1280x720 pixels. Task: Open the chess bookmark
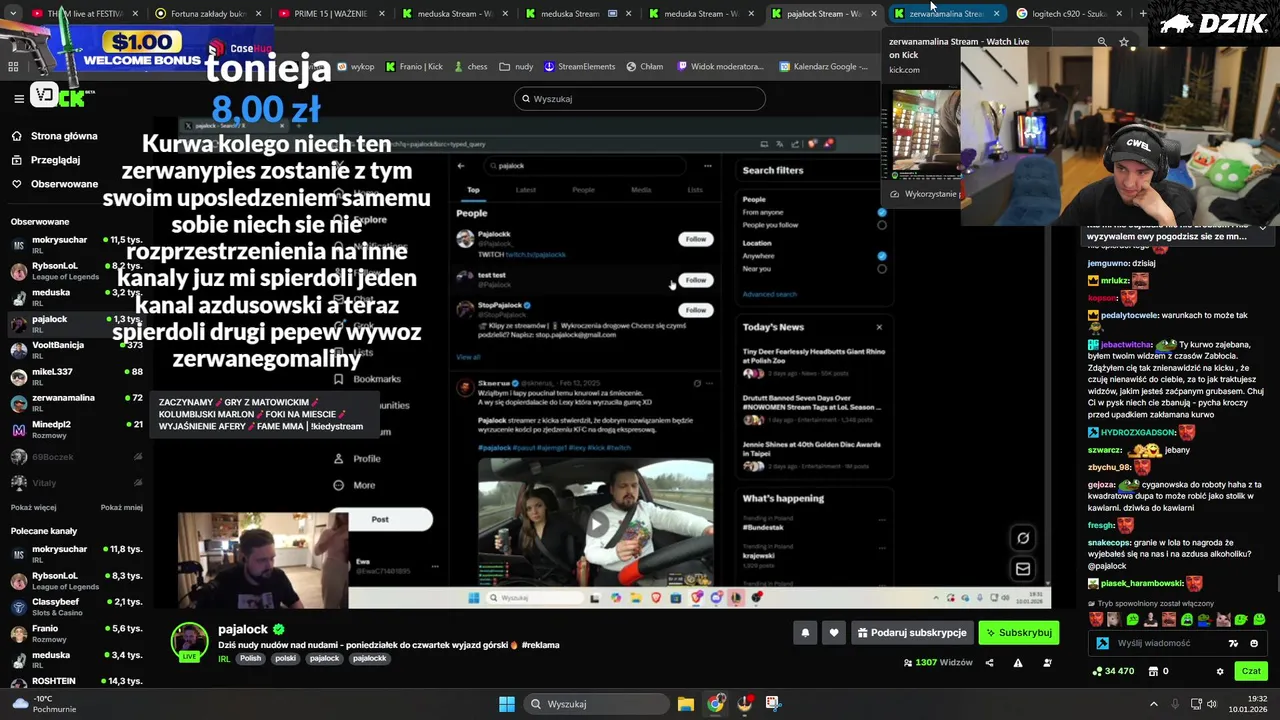[x=470, y=67]
